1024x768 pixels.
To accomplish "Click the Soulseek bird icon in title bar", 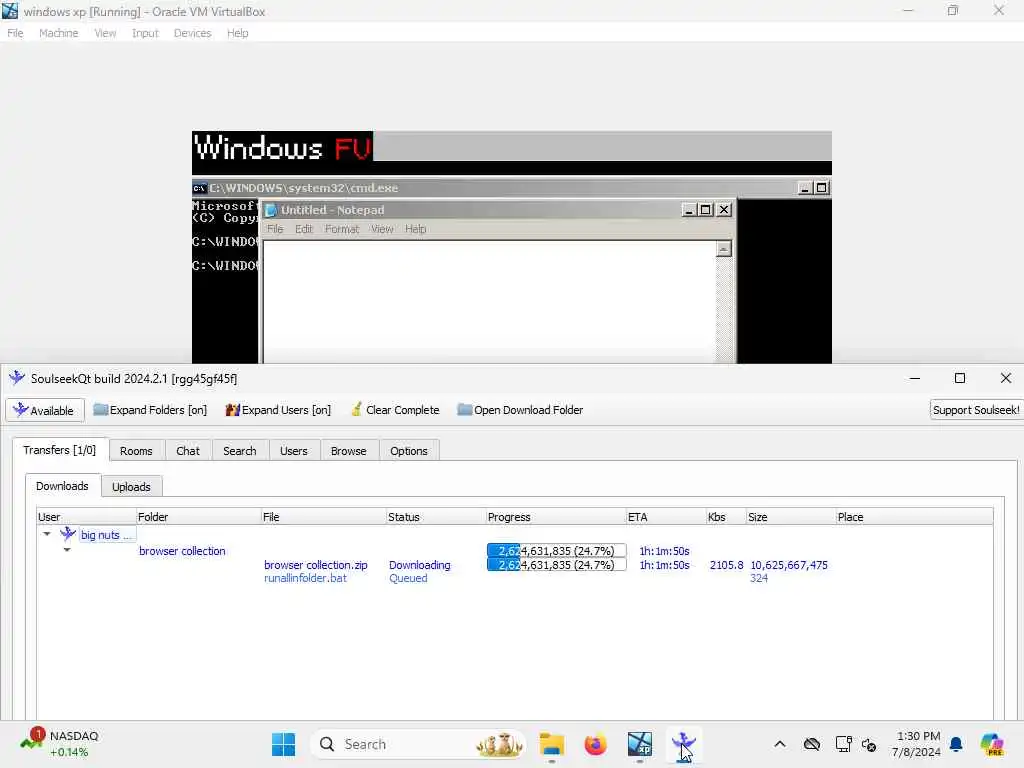I will (16, 378).
